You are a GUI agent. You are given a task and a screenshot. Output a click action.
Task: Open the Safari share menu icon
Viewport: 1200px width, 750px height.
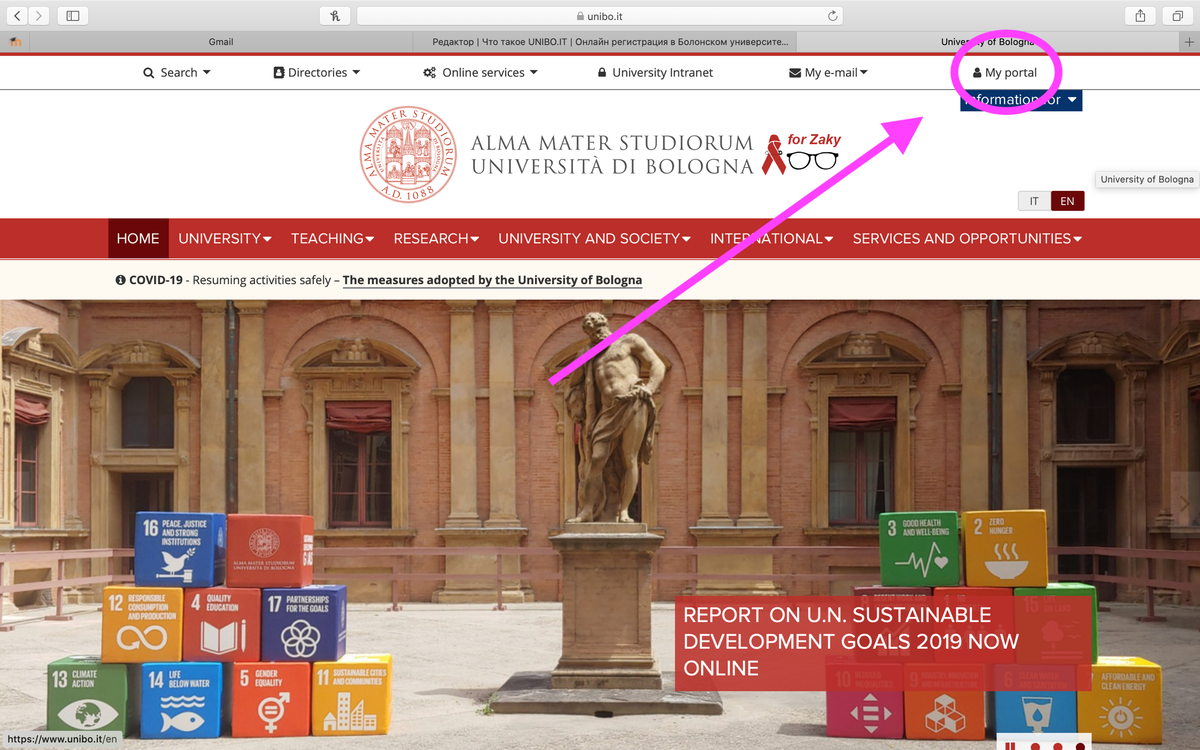pos(1140,15)
